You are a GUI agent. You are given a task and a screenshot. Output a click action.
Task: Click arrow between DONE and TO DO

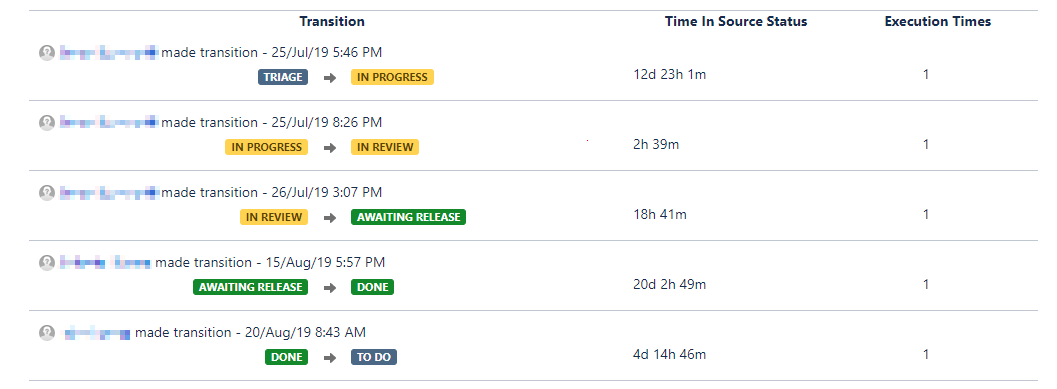(x=330, y=358)
